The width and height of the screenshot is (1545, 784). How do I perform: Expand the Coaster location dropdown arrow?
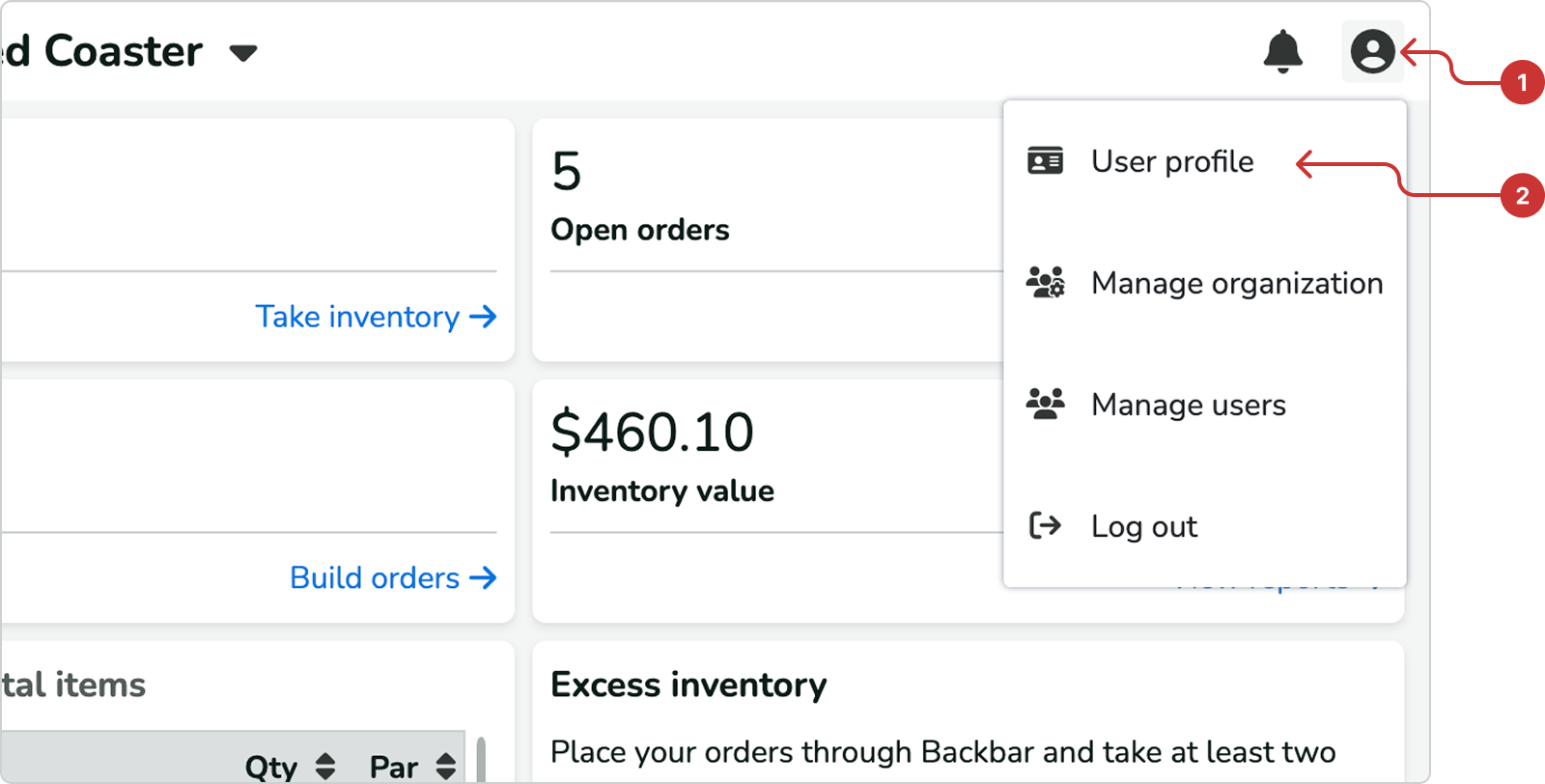click(x=243, y=53)
